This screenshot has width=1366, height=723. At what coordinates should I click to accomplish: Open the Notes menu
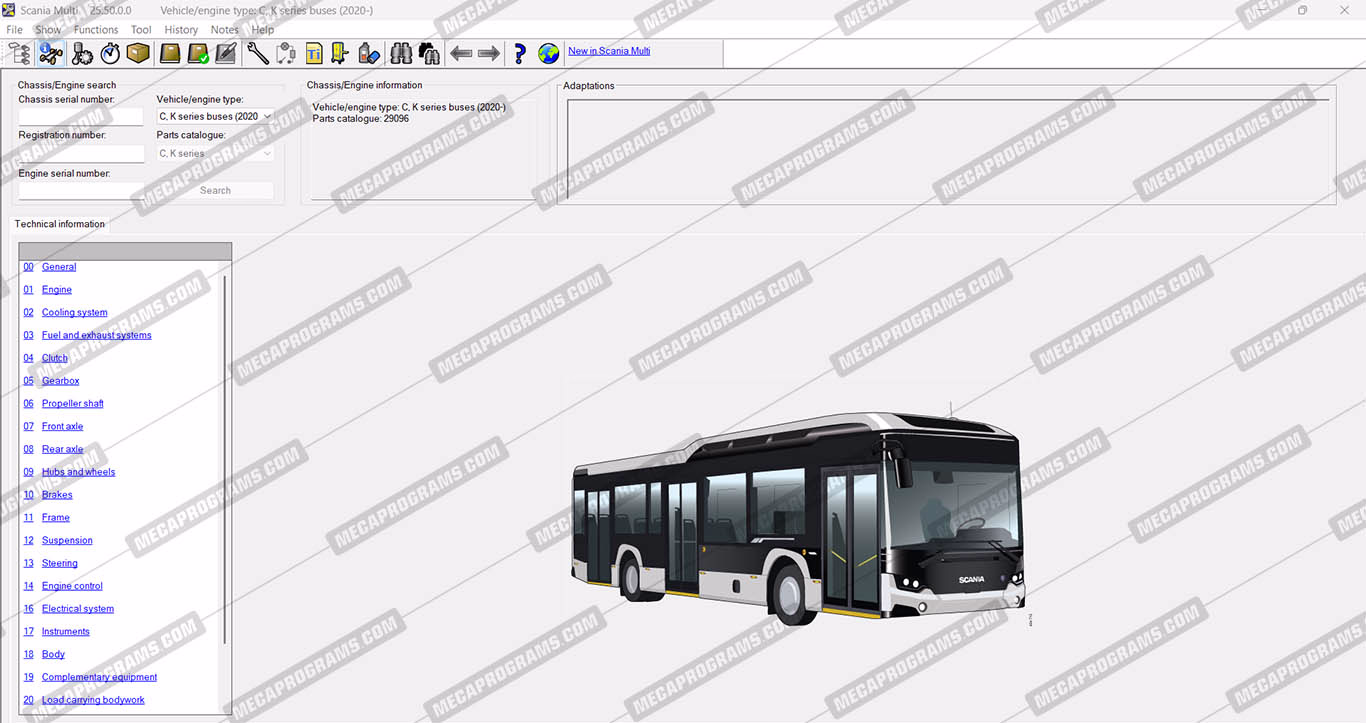coord(225,30)
